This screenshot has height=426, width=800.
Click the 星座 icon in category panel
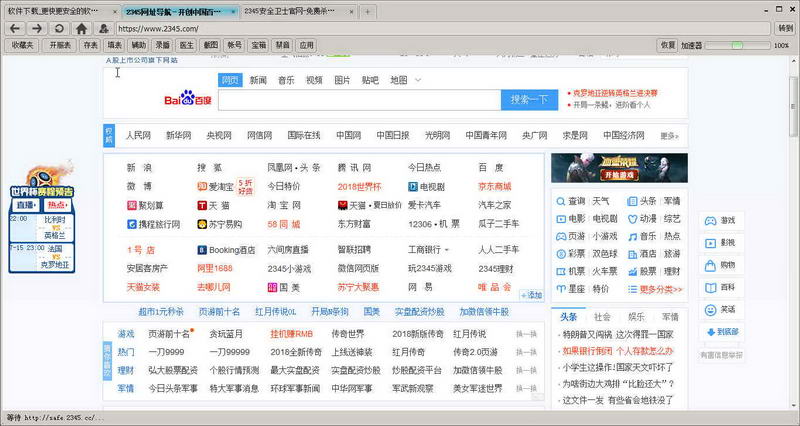coord(561,289)
